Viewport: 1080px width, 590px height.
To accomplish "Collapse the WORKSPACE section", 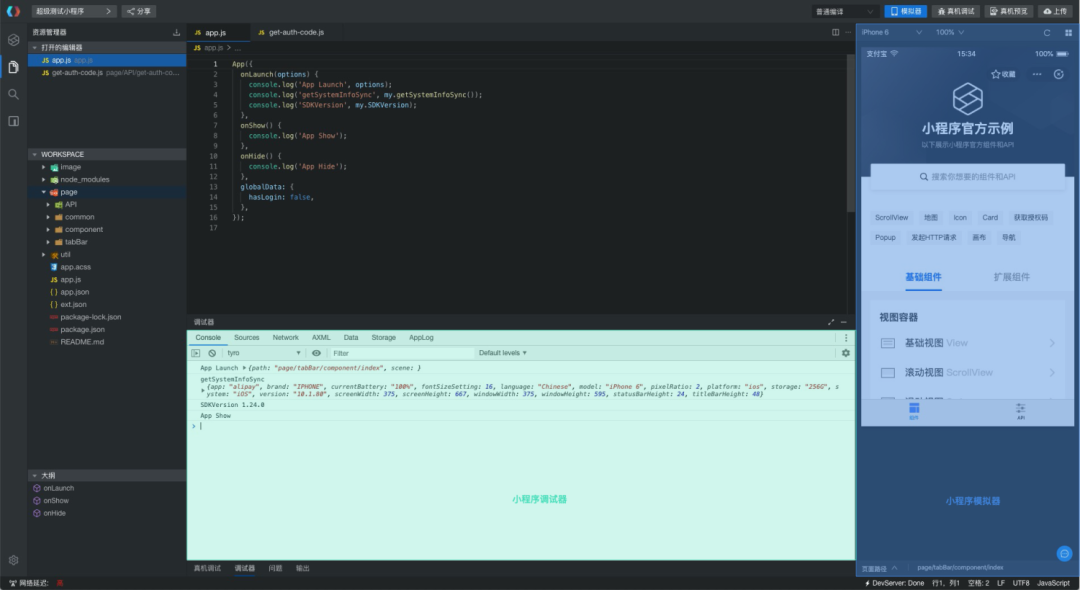I will pyautogui.click(x=107, y=154).
